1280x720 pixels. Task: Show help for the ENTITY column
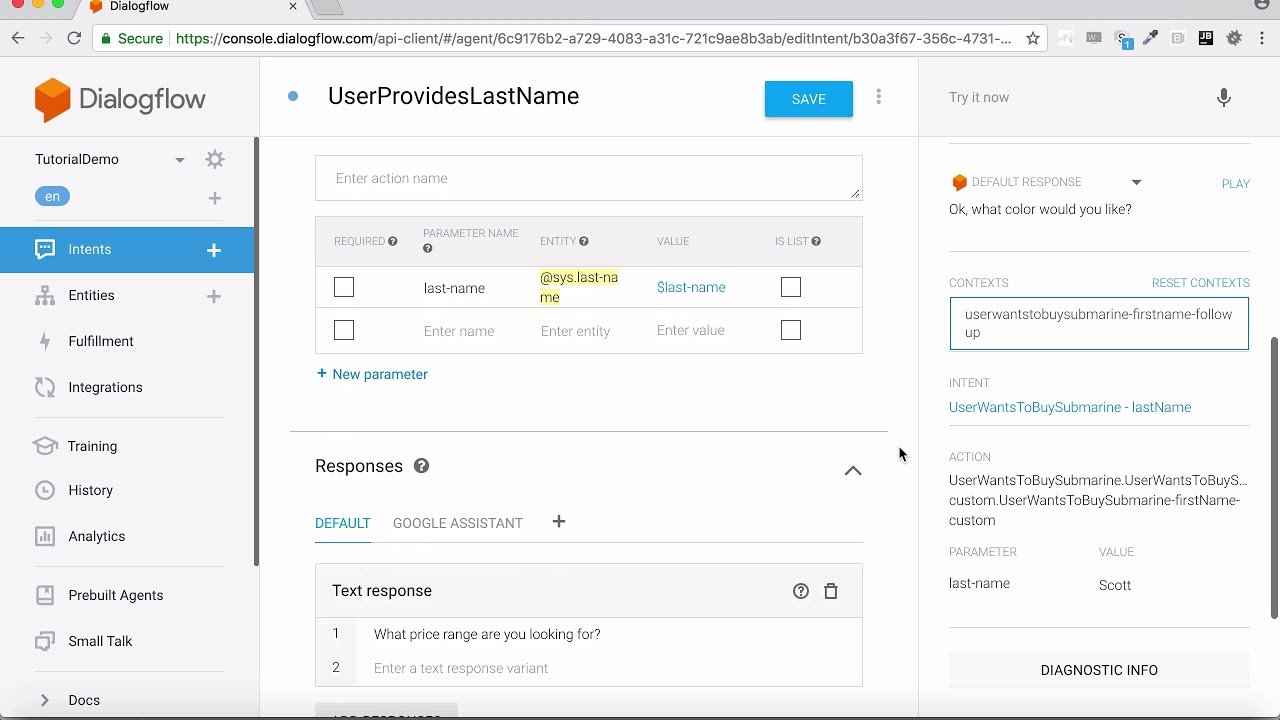click(x=584, y=241)
